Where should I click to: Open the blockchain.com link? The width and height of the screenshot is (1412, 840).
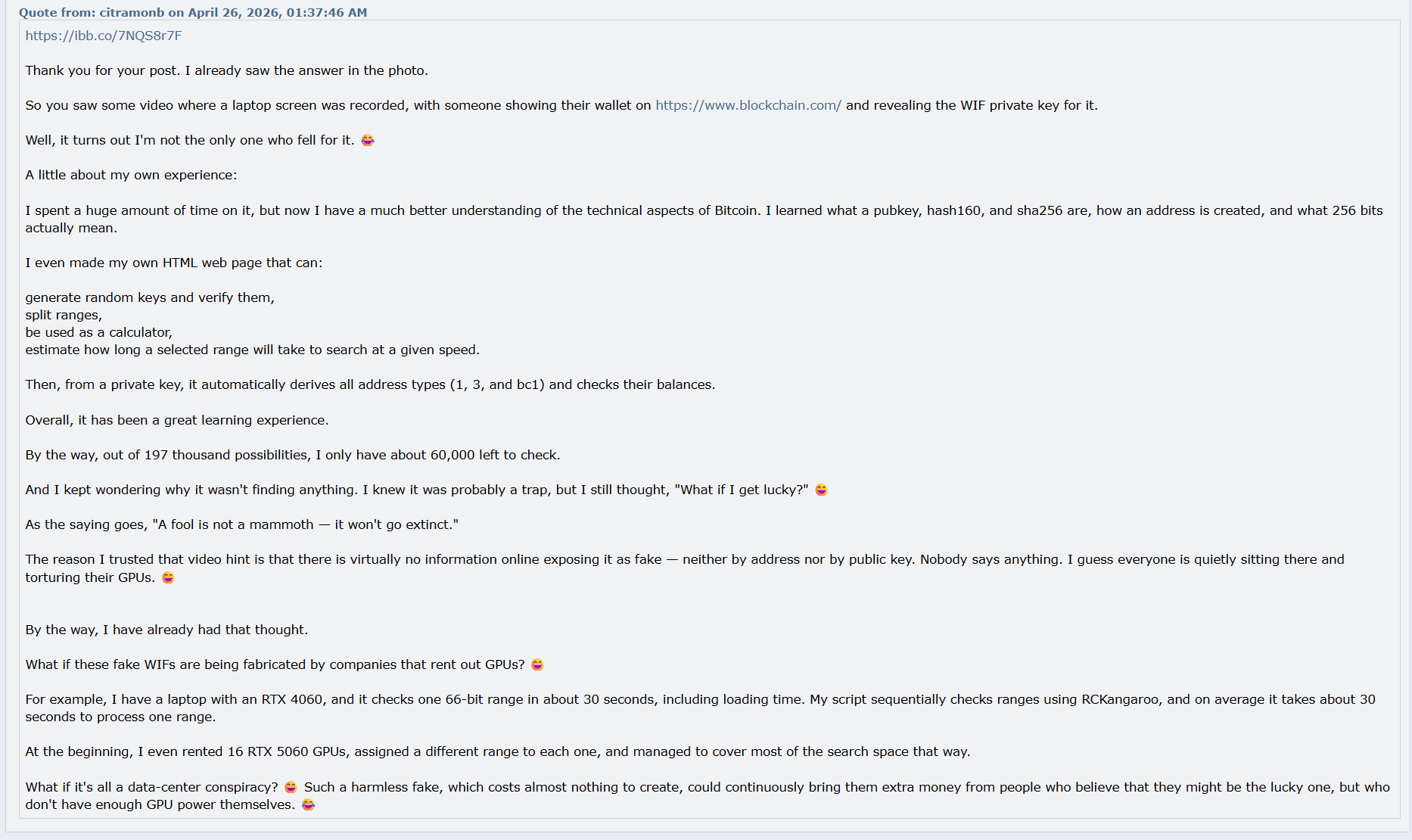pyautogui.click(x=748, y=105)
